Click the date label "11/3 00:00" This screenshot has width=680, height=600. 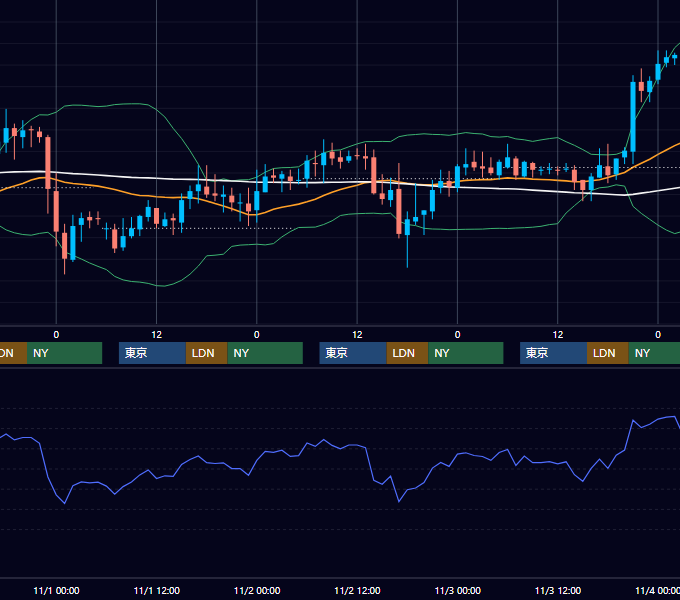[x=458, y=590]
